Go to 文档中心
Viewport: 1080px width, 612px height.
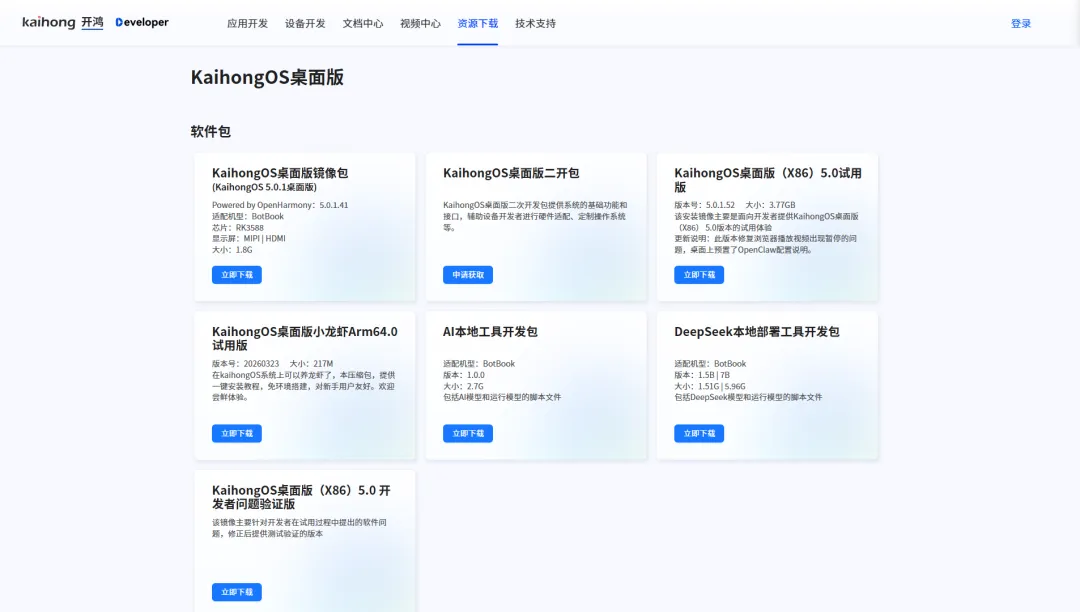click(363, 23)
